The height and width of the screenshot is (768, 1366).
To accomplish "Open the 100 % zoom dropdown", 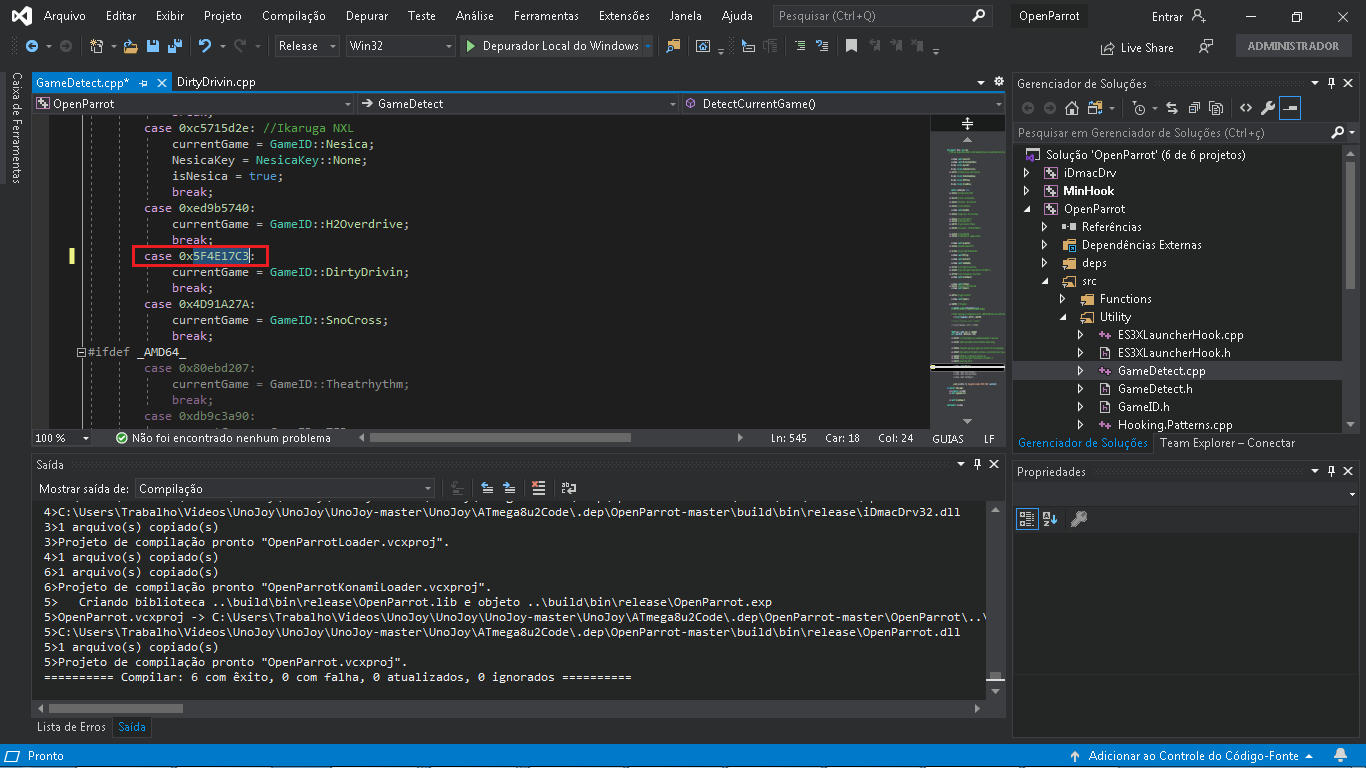I will pos(63,438).
